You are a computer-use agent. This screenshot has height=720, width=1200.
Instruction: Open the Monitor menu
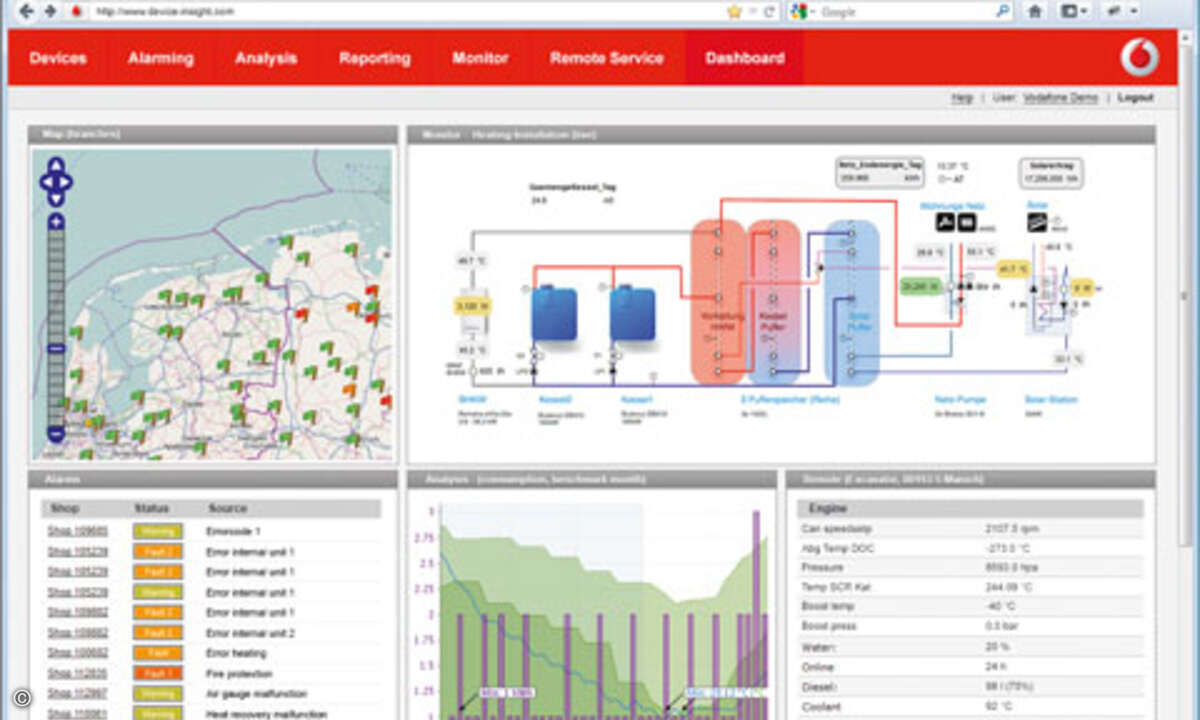480,58
